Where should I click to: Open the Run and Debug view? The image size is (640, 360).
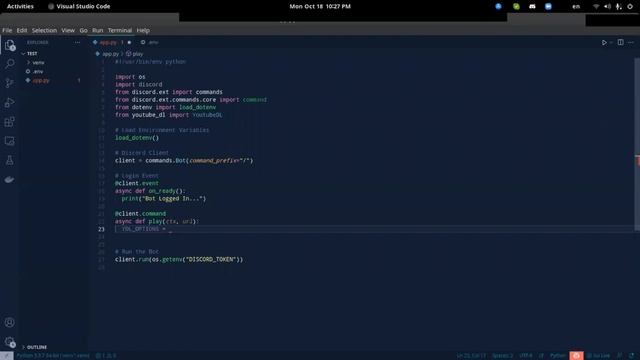(9, 102)
